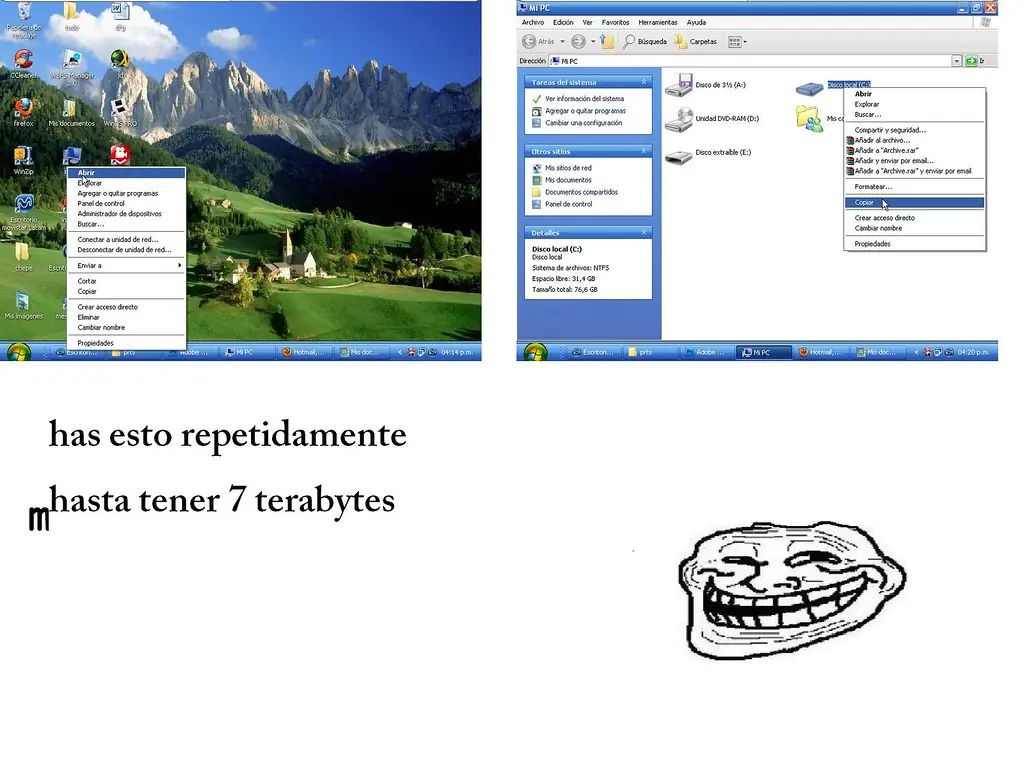The height and width of the screenshot is (768, 1024).
Task: Choose Administrador de dispositivos on desktop menu
Action: (127, 214)
